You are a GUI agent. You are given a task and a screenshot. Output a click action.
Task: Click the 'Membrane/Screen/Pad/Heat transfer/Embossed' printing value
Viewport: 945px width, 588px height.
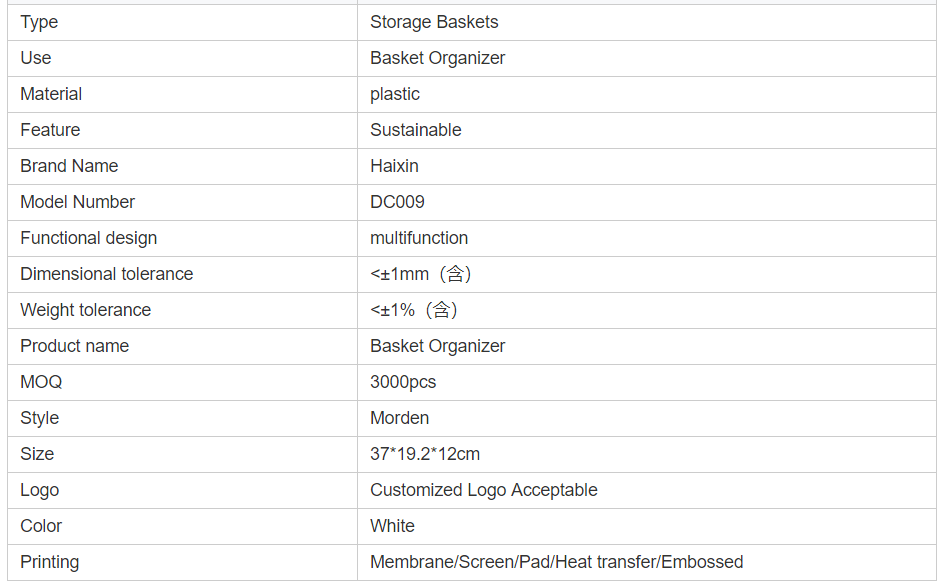tap(556, 562)
